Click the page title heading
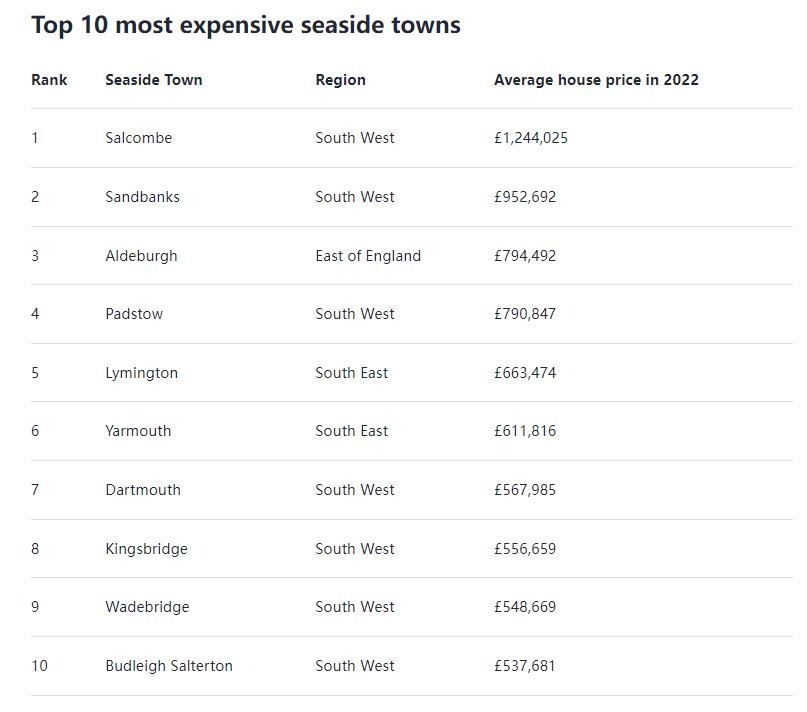Viewport: 807px width, 712px height. [x=246, y=25]
